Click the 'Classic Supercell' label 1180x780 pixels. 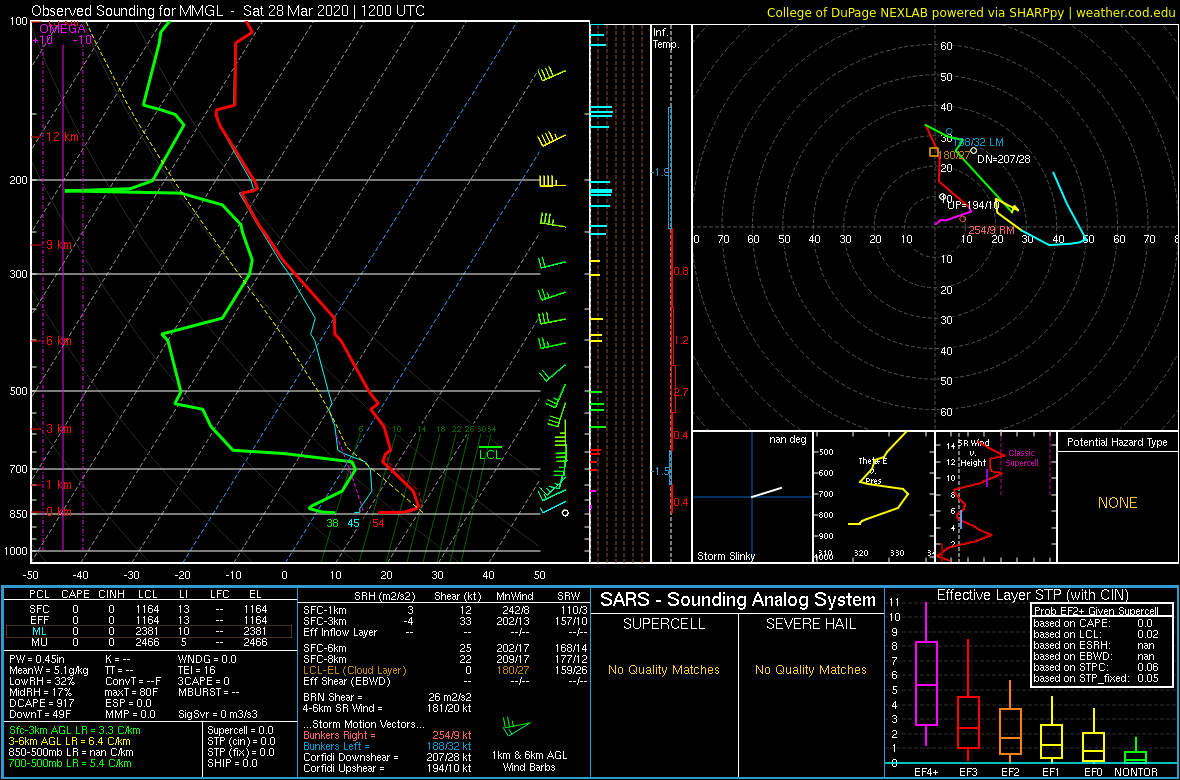pos(1022,459)
